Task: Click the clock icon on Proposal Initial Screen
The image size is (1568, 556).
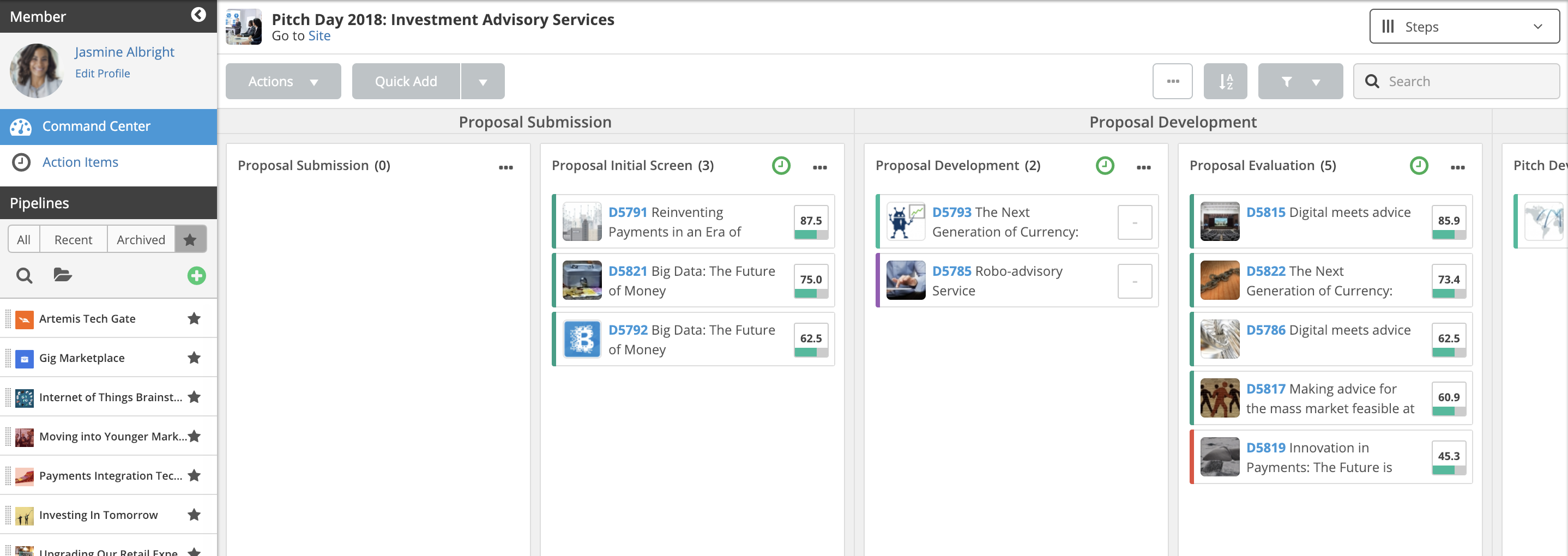Action: point(781,166)
